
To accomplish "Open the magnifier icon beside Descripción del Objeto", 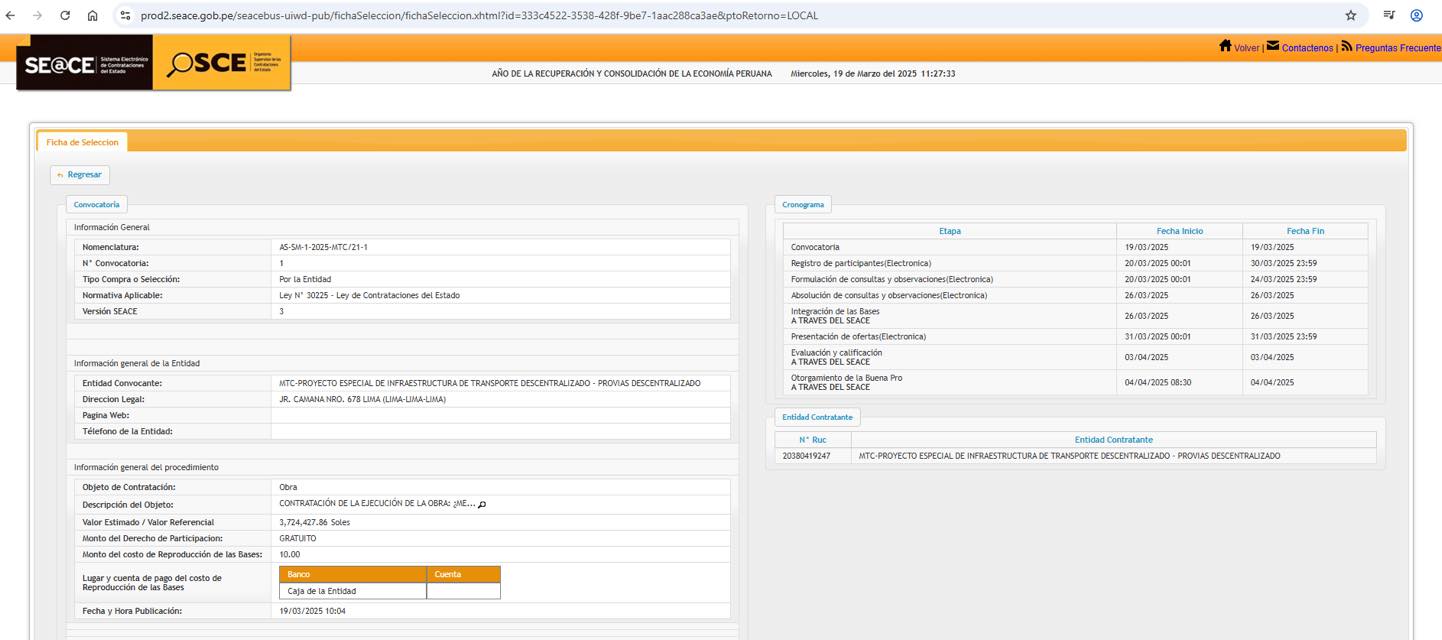I will pyautogui.click(x=482, y=504).
